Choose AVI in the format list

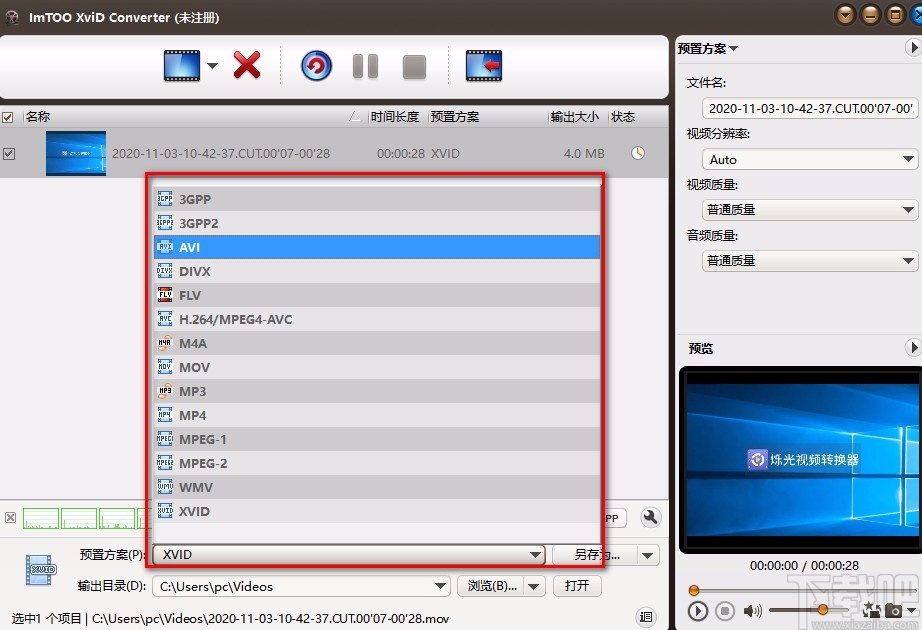coord(377,247)
